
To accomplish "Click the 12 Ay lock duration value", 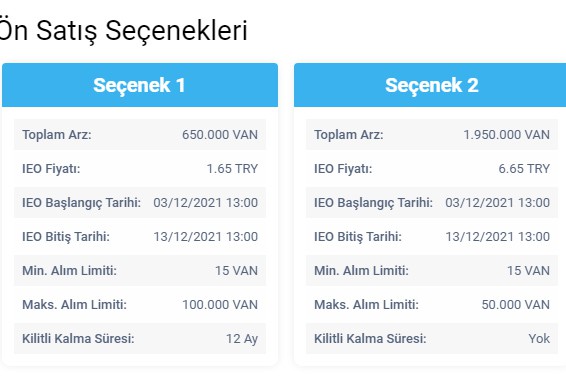I will 242,339.
